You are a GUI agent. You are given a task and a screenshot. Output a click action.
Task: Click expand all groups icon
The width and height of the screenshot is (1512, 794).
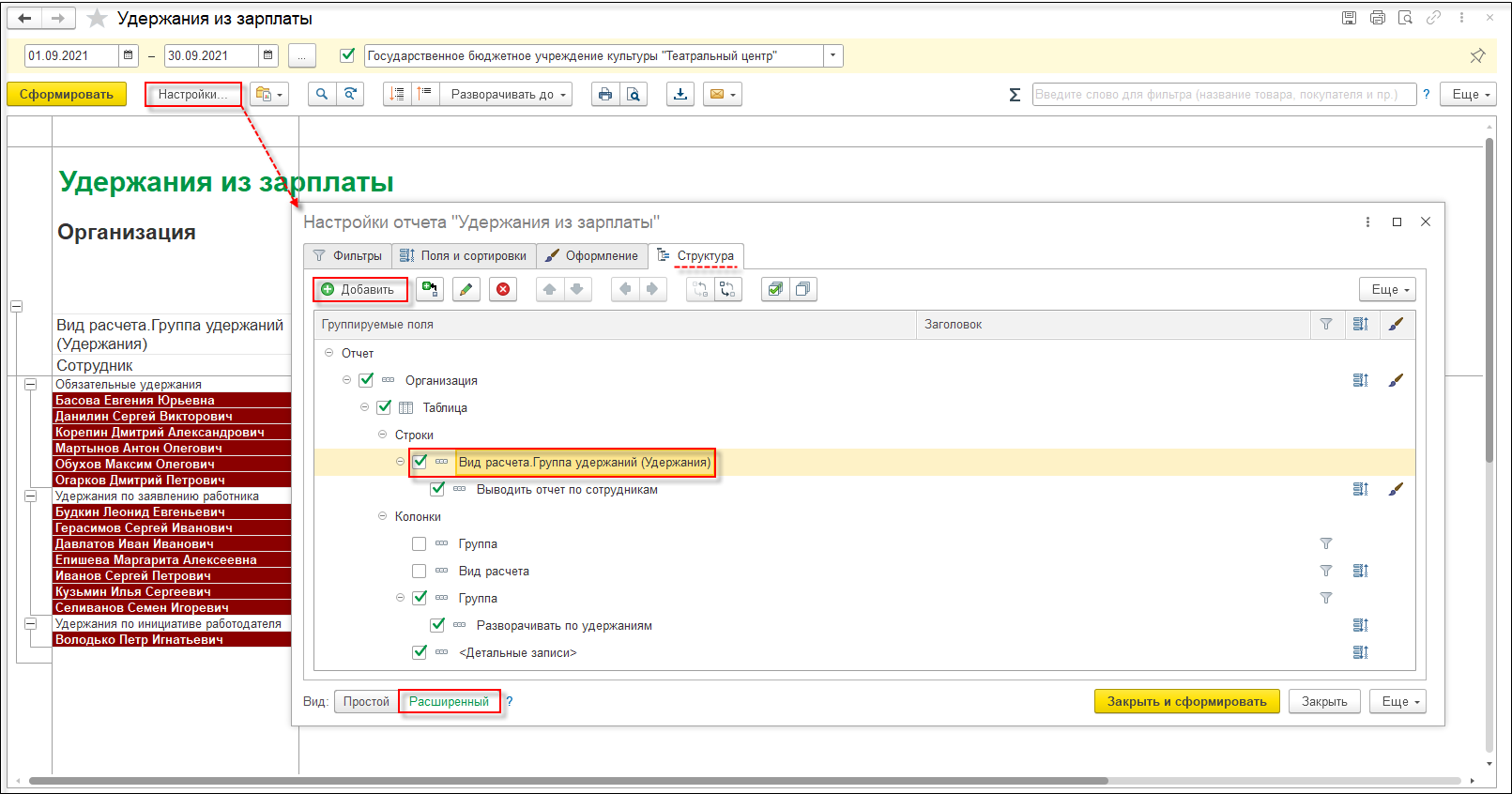tap(425, 95)
